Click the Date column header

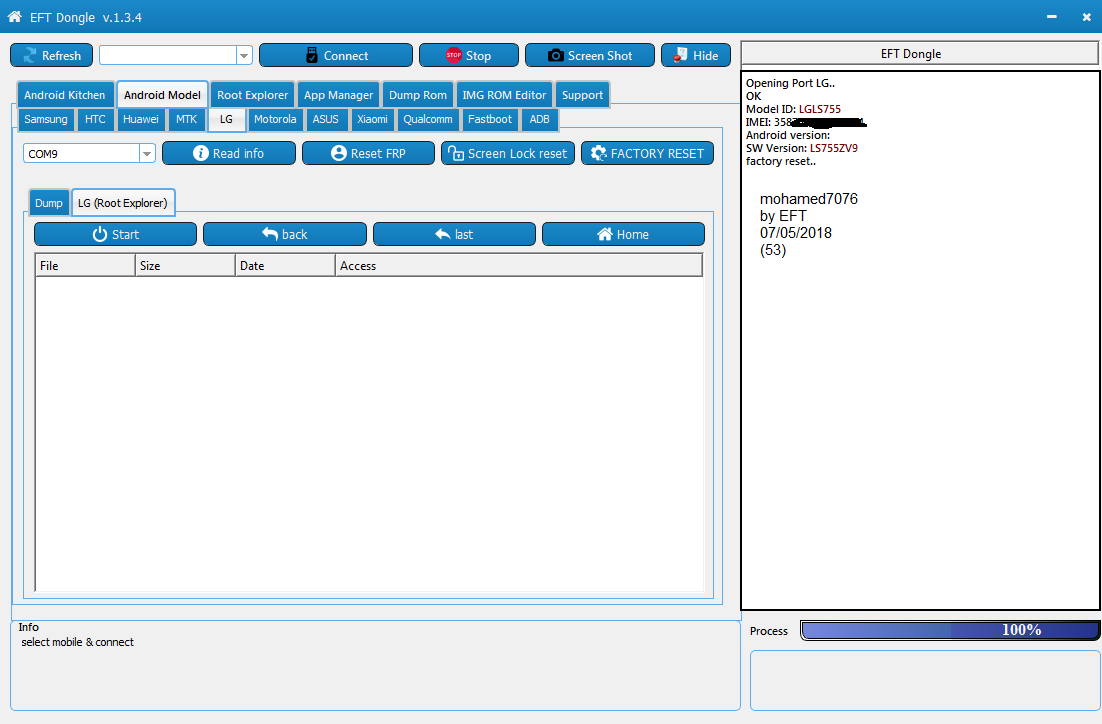click(285, 266)
